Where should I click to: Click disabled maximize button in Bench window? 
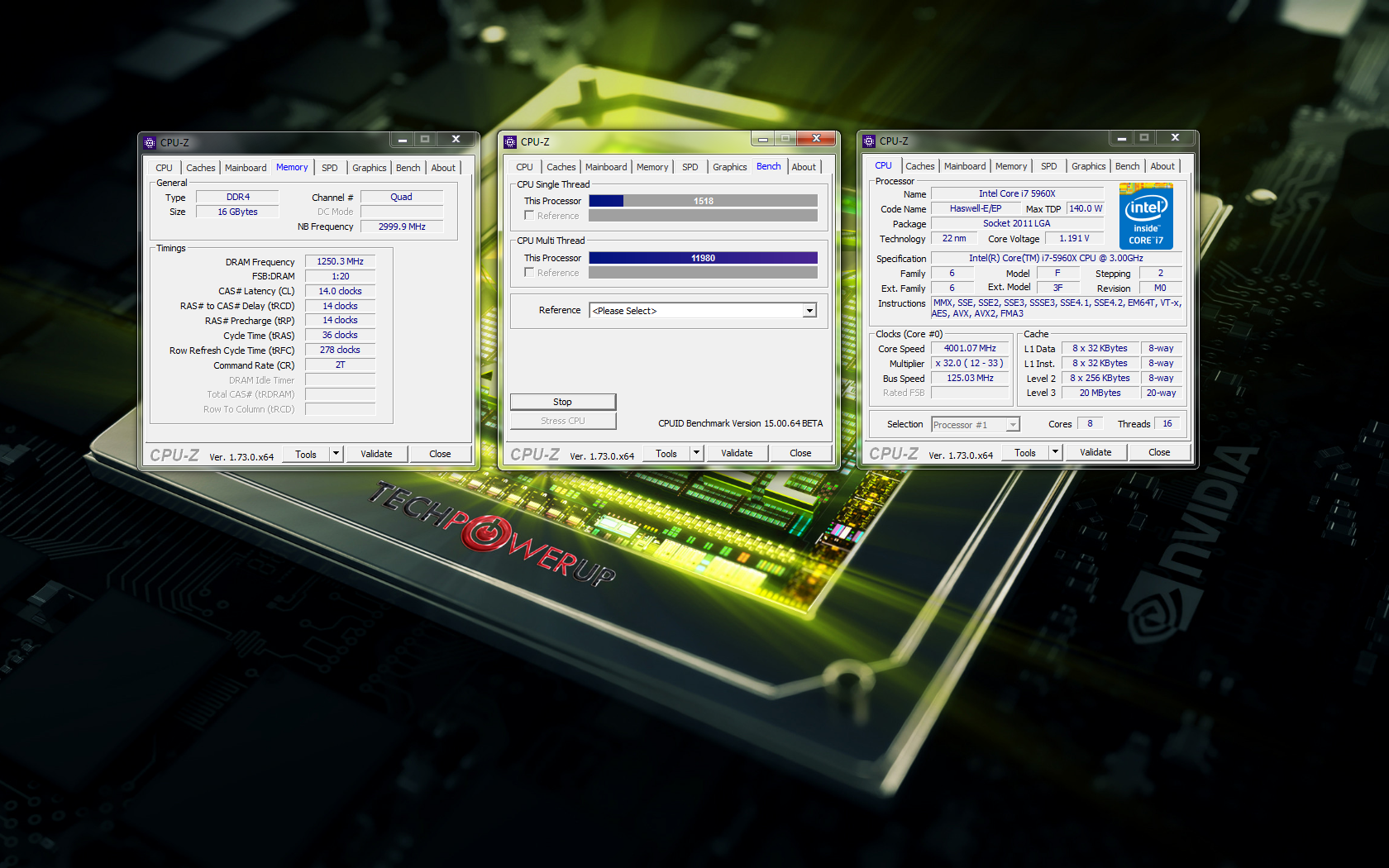click(785, 138)
